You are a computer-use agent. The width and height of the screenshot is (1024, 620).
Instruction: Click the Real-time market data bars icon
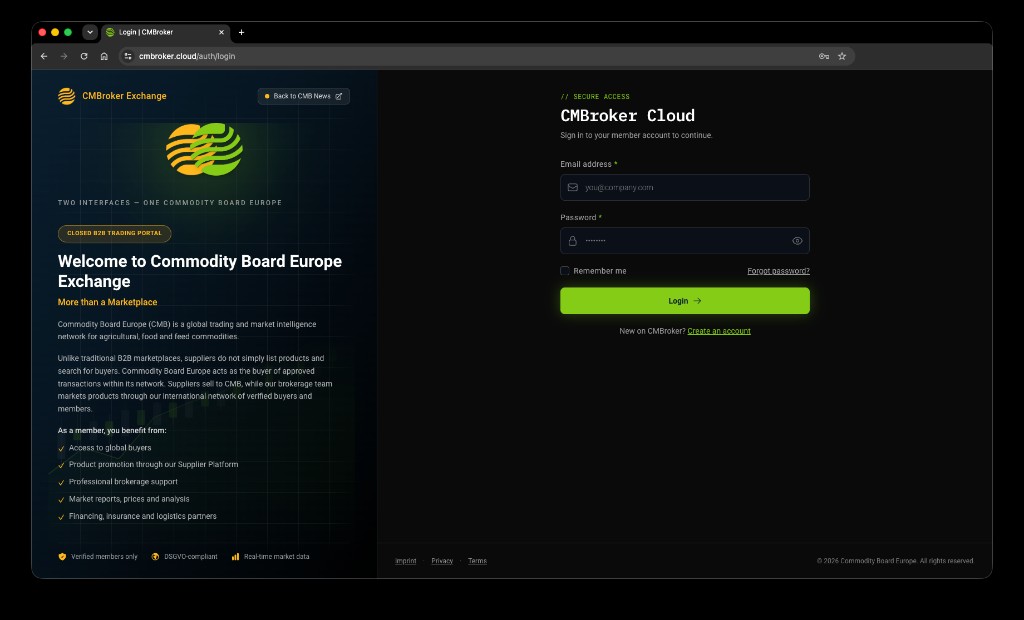click(x=235, y=557)
